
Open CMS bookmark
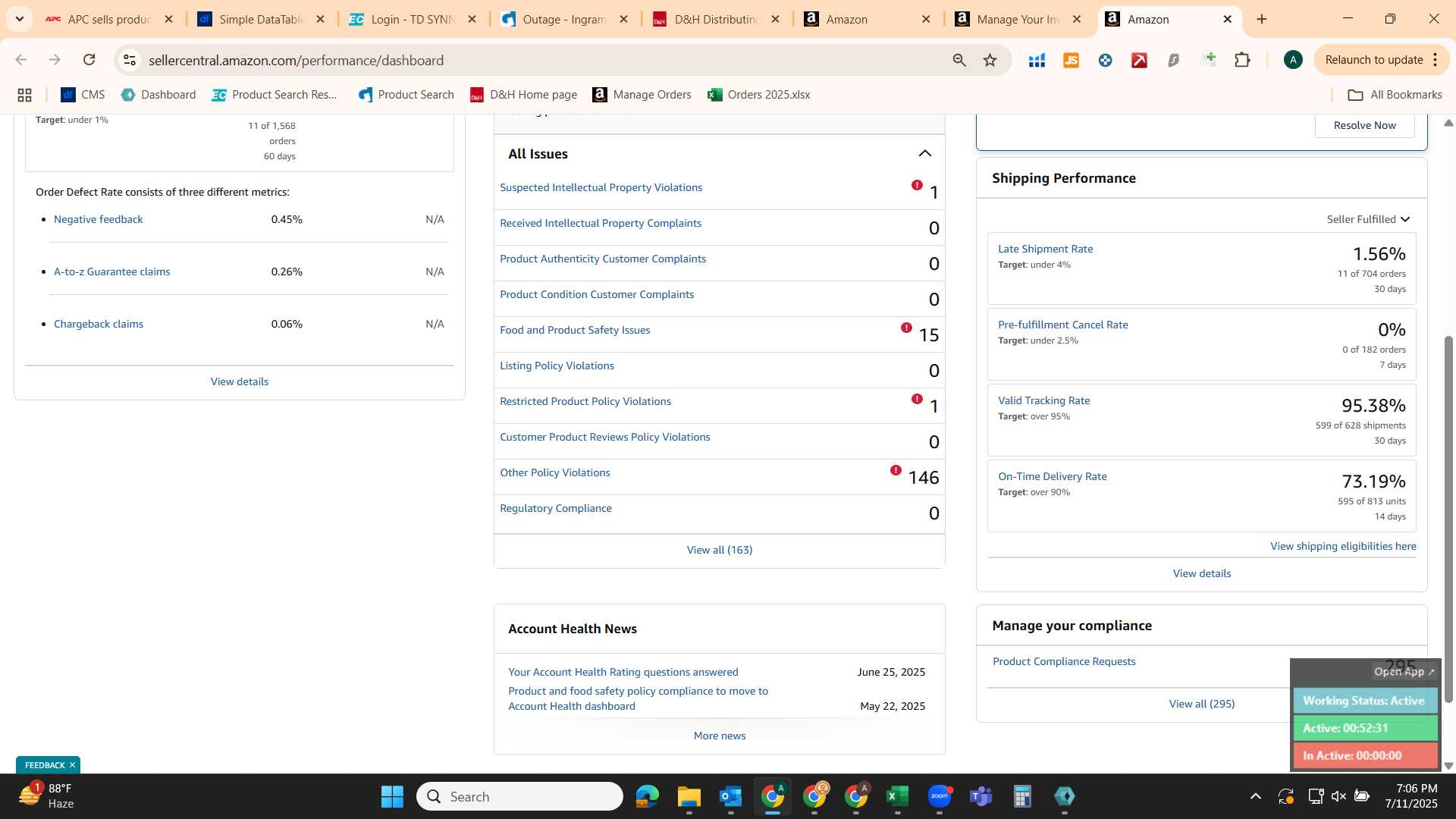[x=83, y=95]
